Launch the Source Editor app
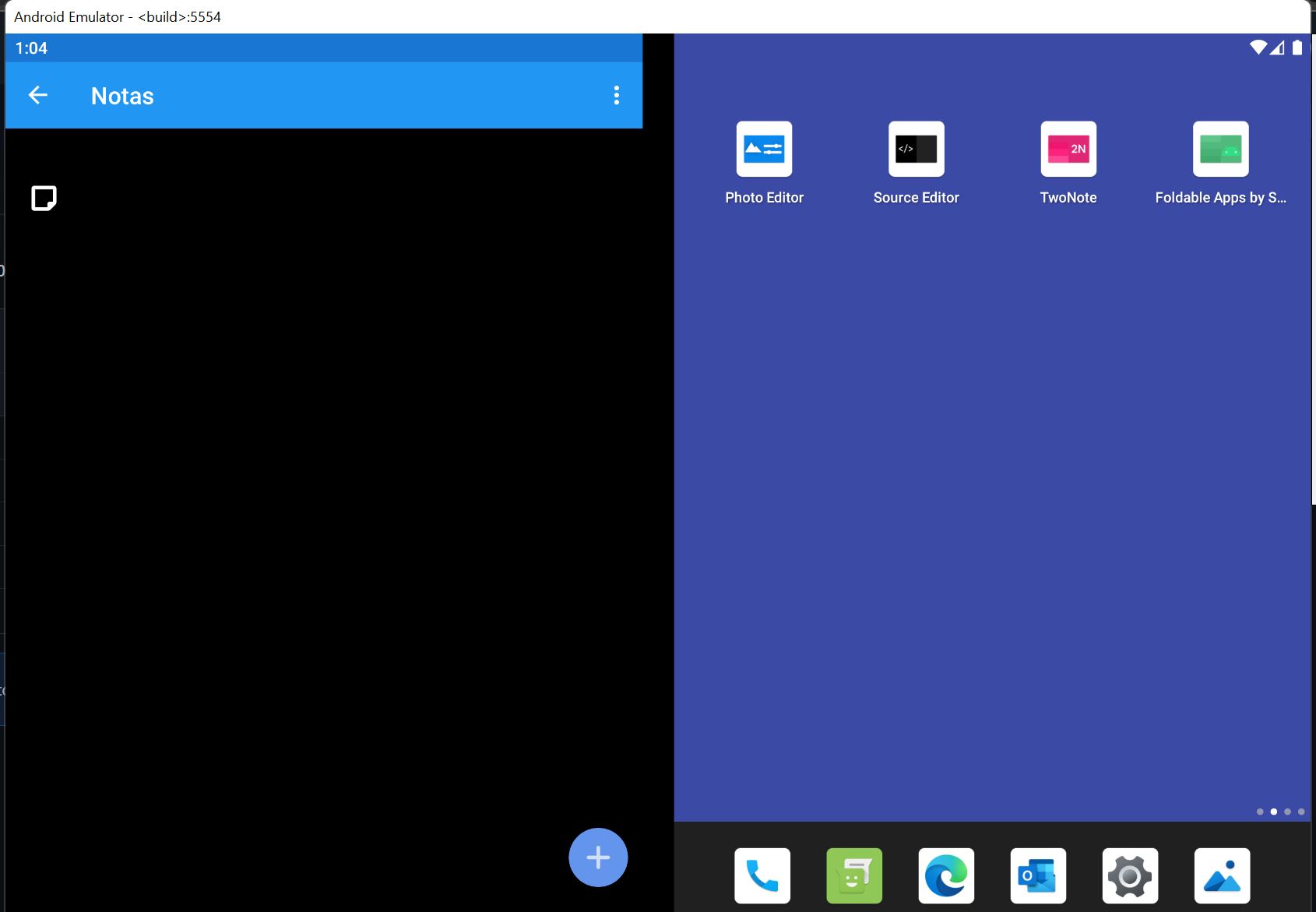 click(916, 148)
